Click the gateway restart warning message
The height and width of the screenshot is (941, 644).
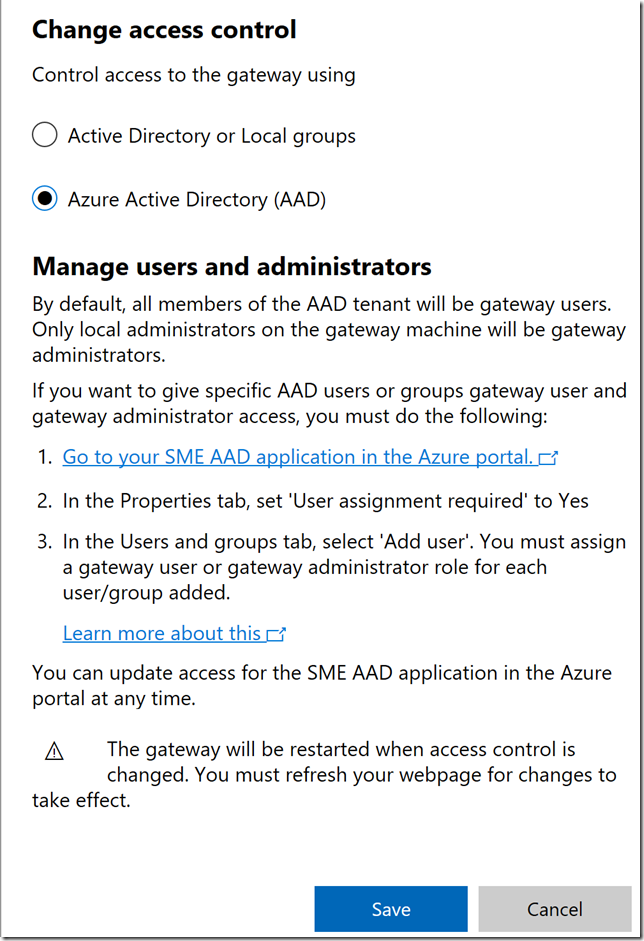click(324, 774)
